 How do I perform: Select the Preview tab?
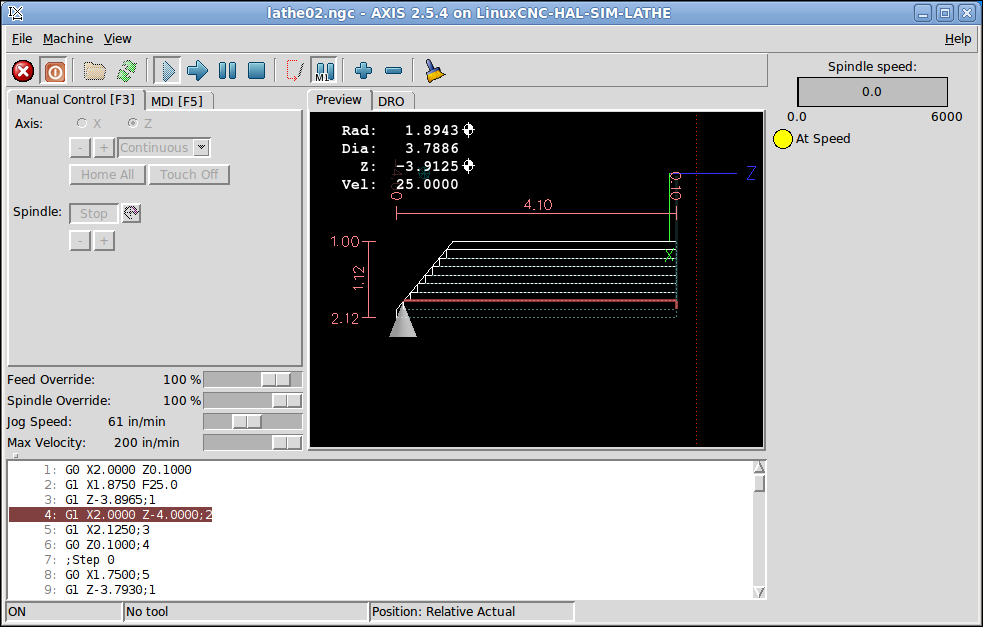339,100
